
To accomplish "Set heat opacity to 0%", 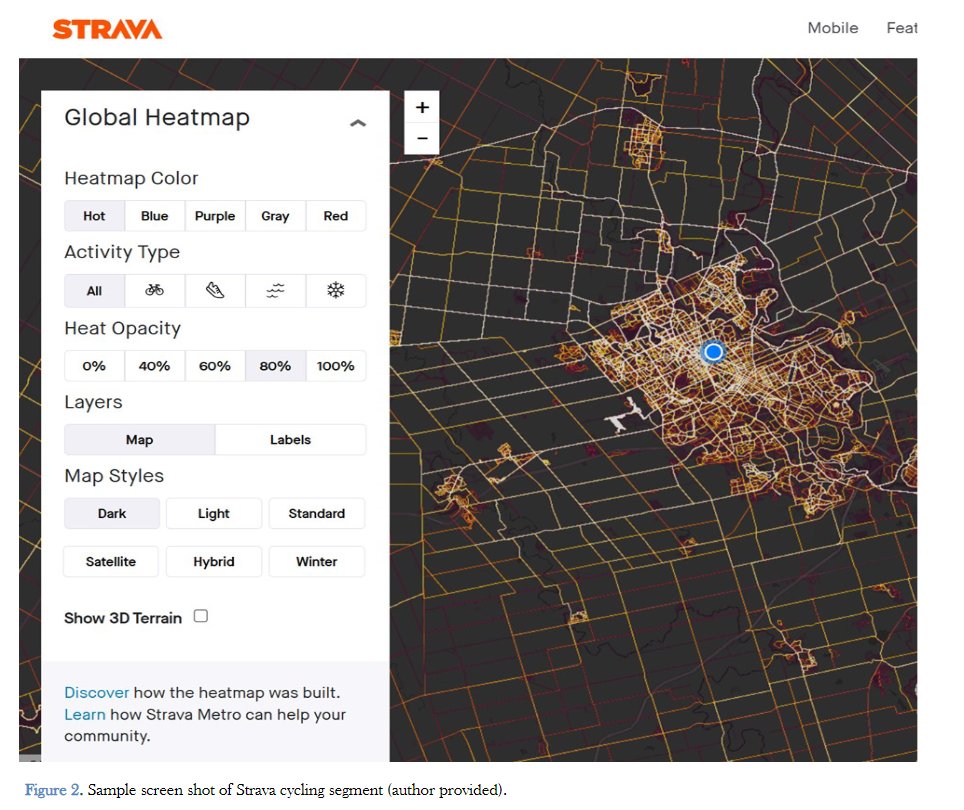I will 94,366.
